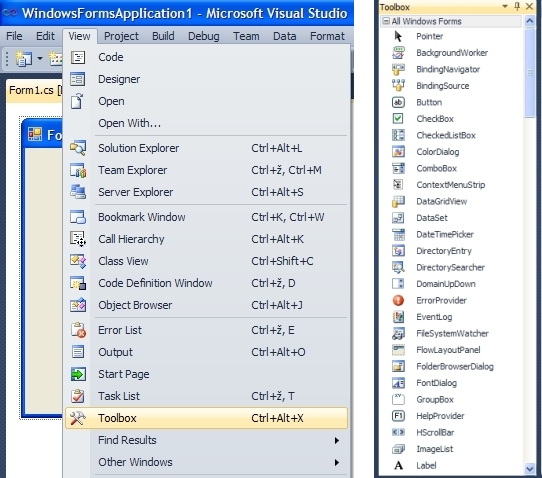Open the Edit menu
The width and height of the screenshot is (542, 478).
pyautogui.click(x=45, y=36)
